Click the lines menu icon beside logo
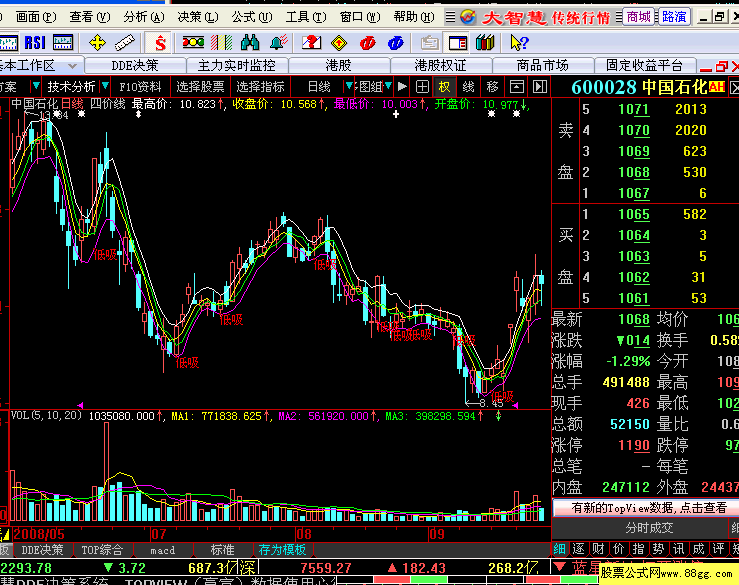Screen dimensions: 739x585 pyautogui.click(x=450, y=17)
